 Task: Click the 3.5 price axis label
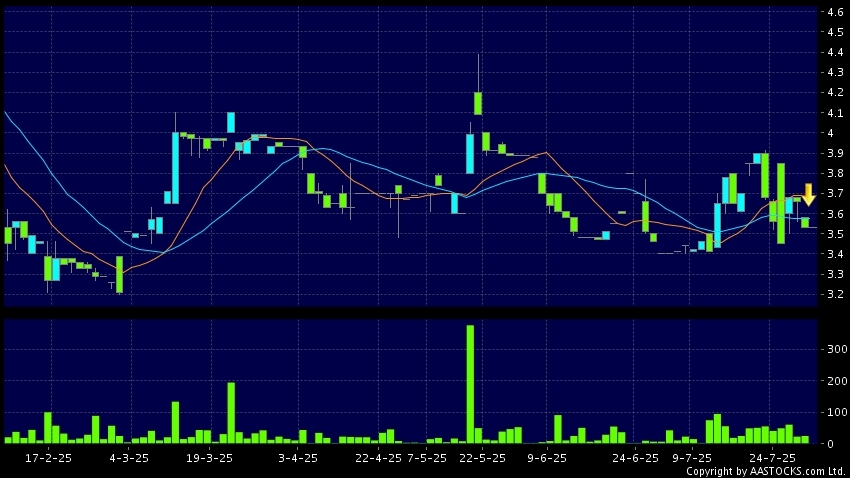point(835,234)
